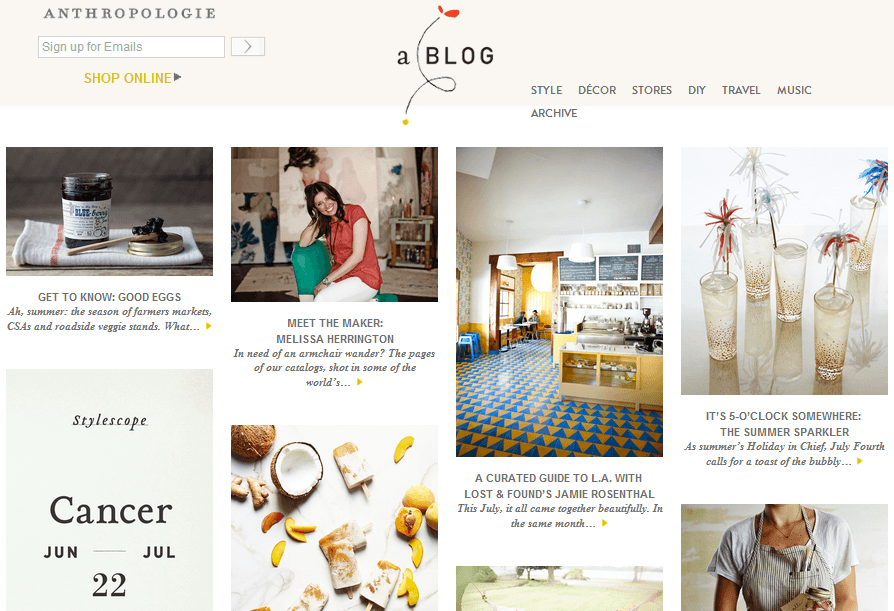This screenshot has height=611, width=894.
Task: Go to the STORES section
Action: tap(652, 90)
